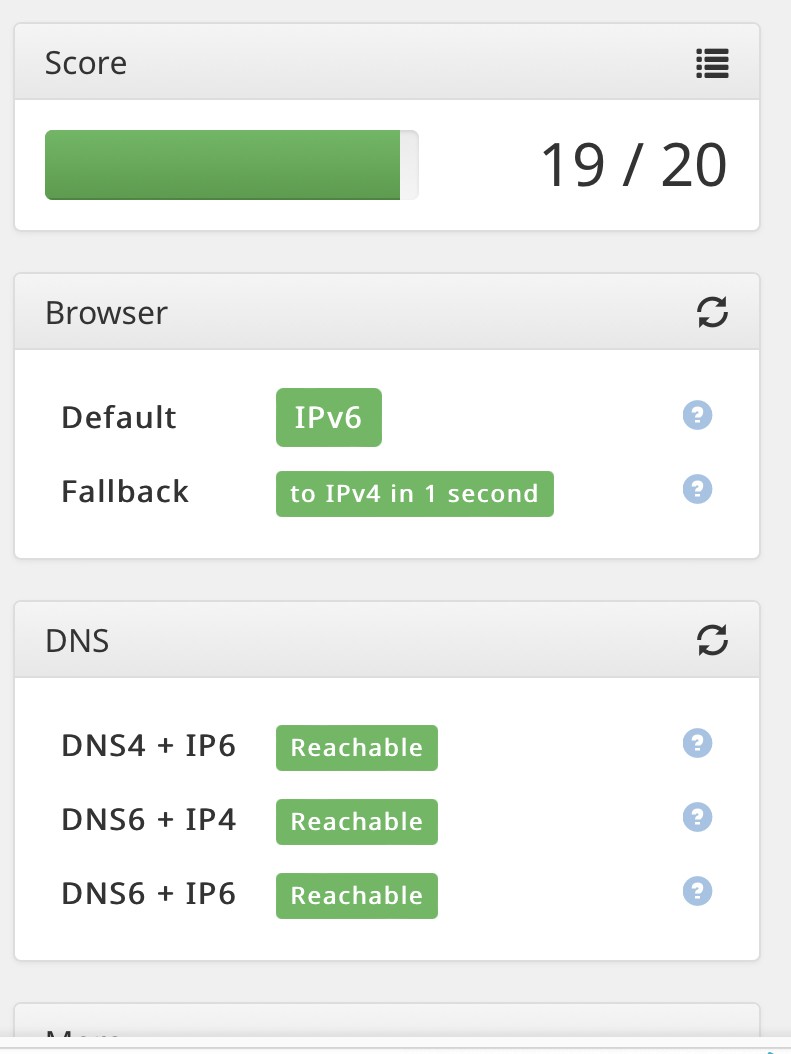
Task: Select the Browser panel header title
Action: click(x=106, y=313)
